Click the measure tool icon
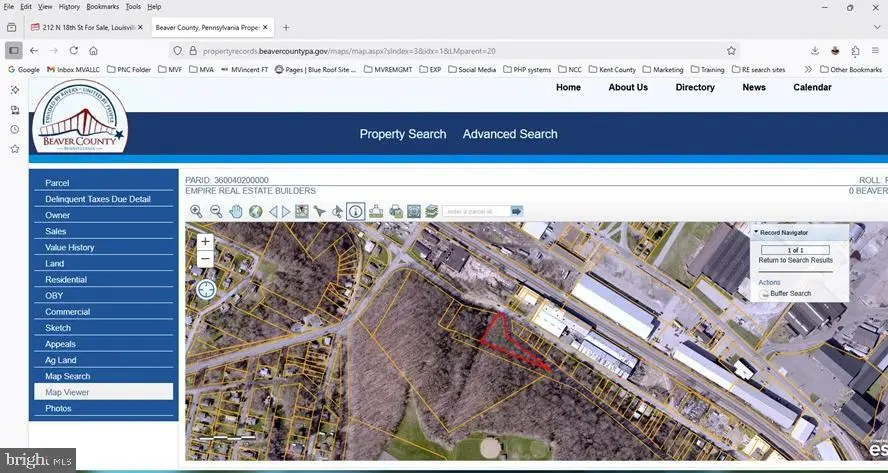This screenshot has height=473, width=888. (376, 211)
